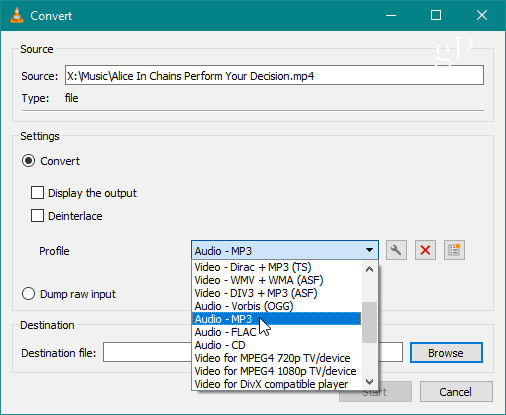
Task: Enable Display the output checkbox
Action: (37, 193)
